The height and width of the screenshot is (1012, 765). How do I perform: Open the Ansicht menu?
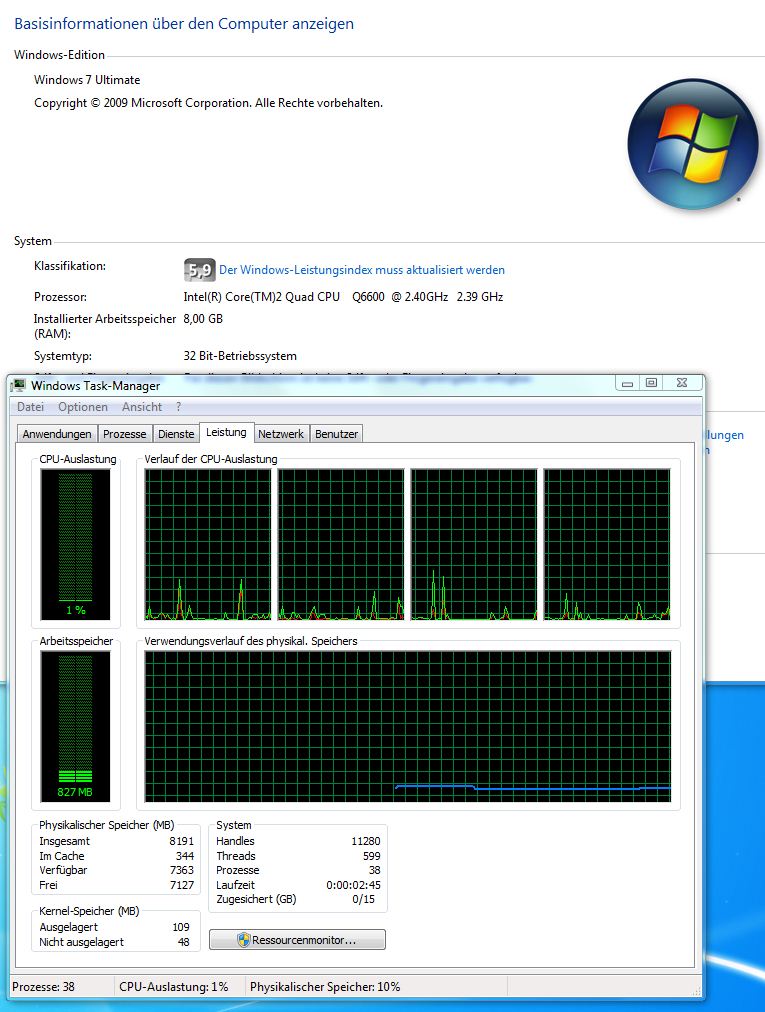pyautogui.click(x=142, y=407)
